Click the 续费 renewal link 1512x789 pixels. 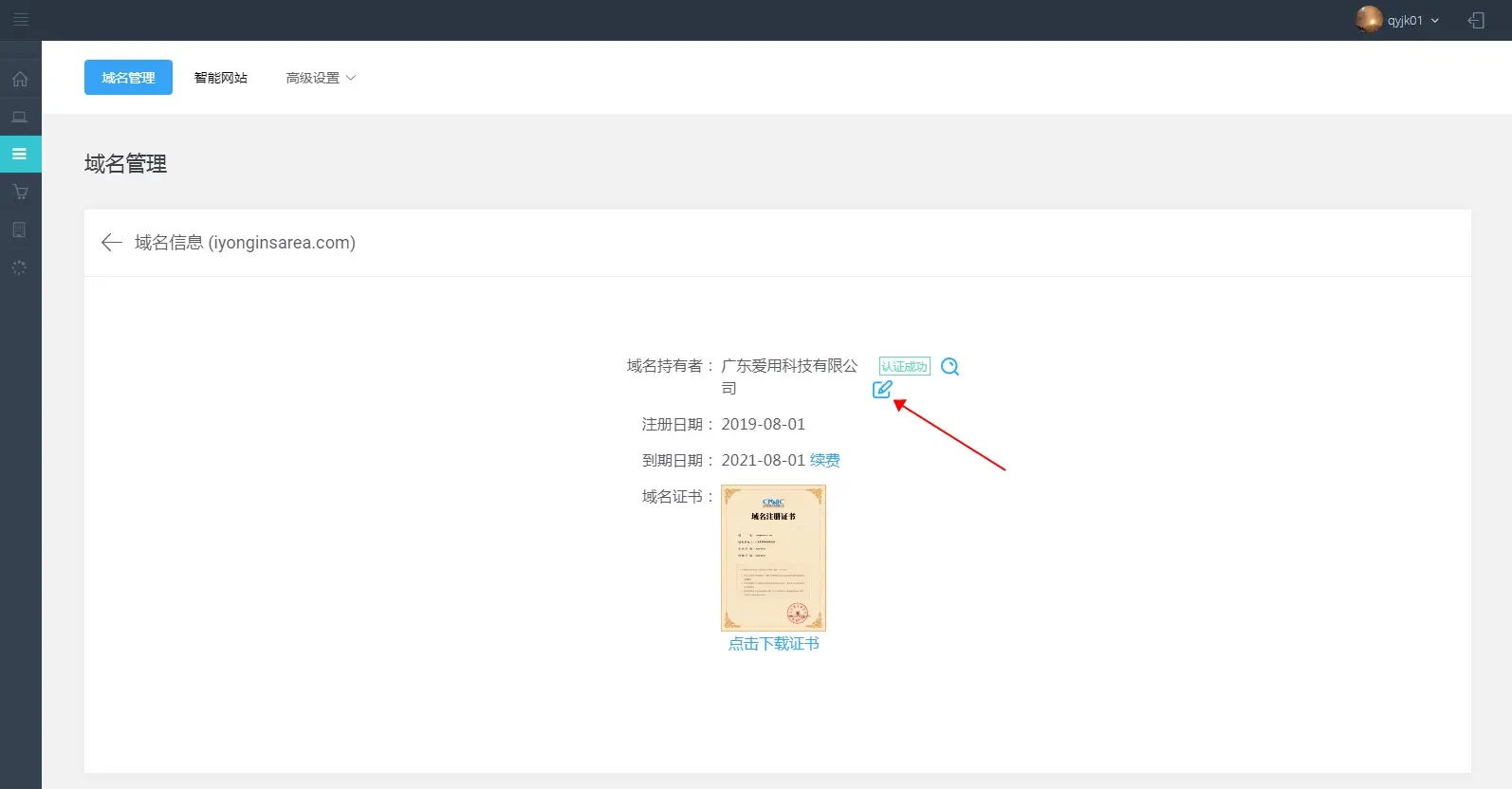tap(824, 461)
